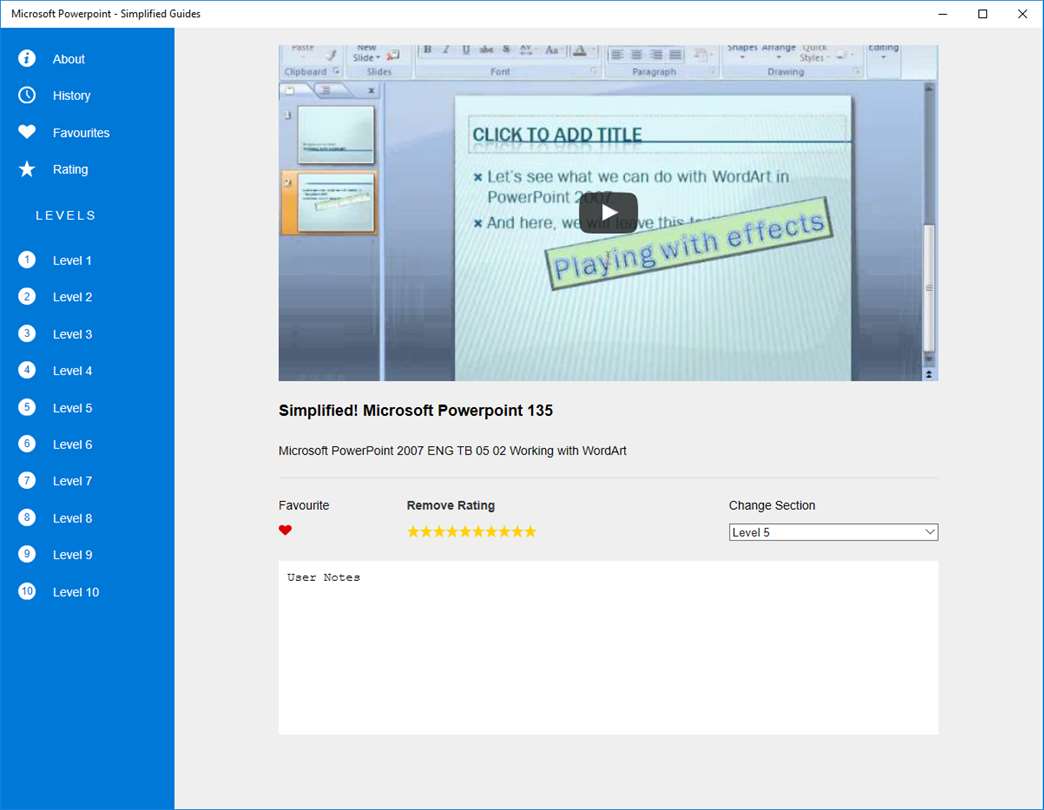
Task: Click the video title 'Simplified! Microsoft Powerpoint 135'
Action: click(415, 411)
